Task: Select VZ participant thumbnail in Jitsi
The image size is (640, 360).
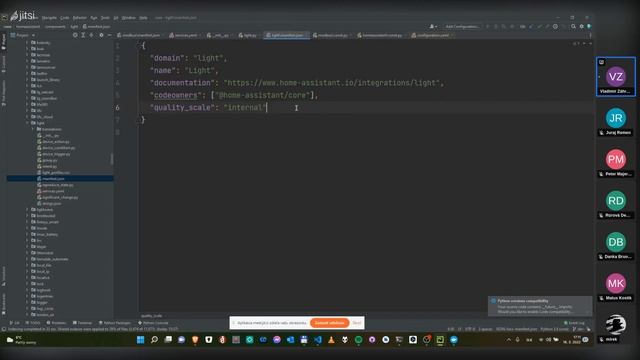Action: point(616,77)
